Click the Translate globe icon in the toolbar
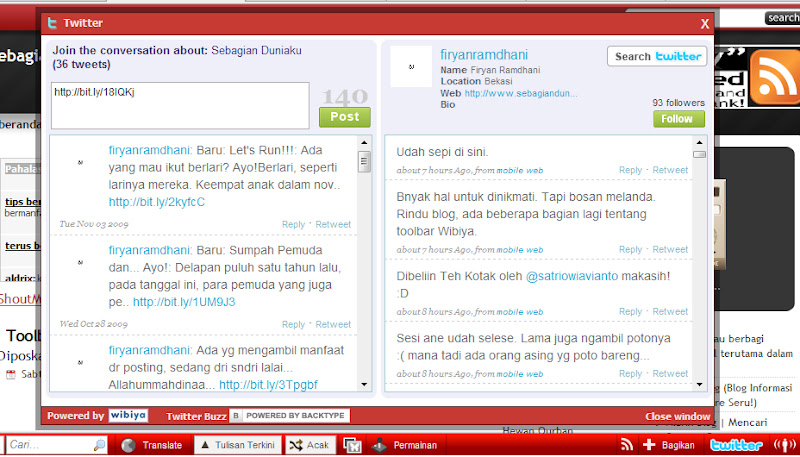Screen dimensions: 800x457 [x=128, y=445]
